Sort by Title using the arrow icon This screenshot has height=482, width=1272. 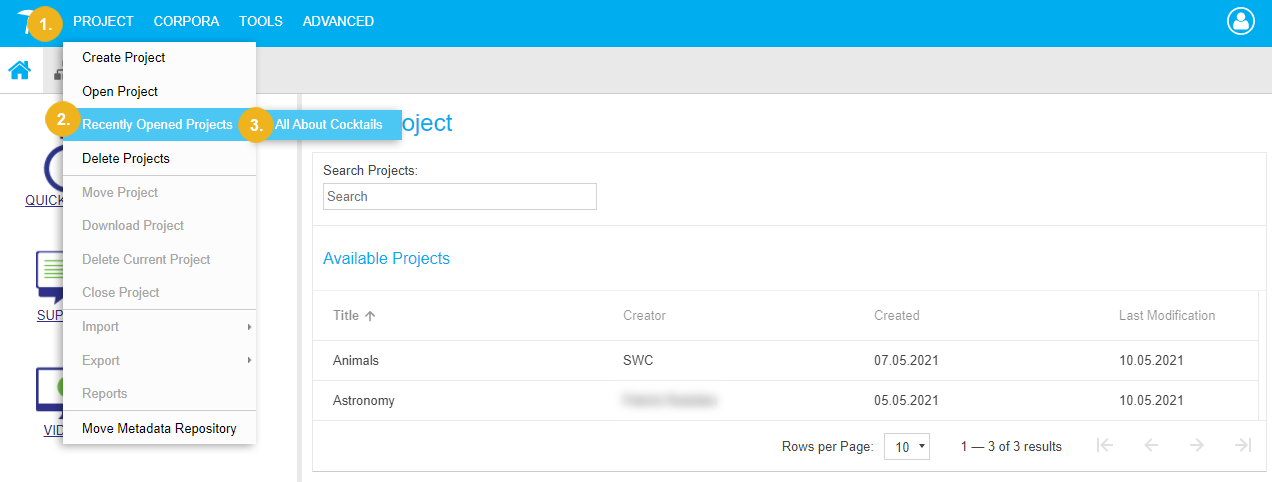tap(370, 316)
